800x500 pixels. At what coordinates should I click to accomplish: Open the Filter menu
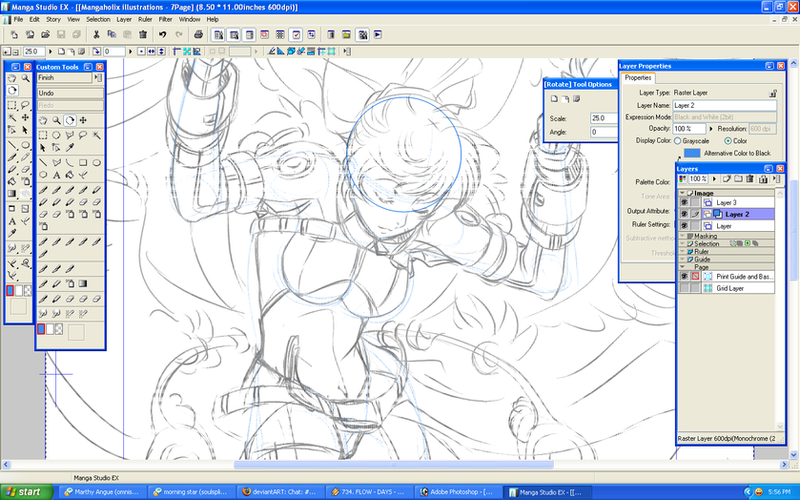tap(165, 19)
